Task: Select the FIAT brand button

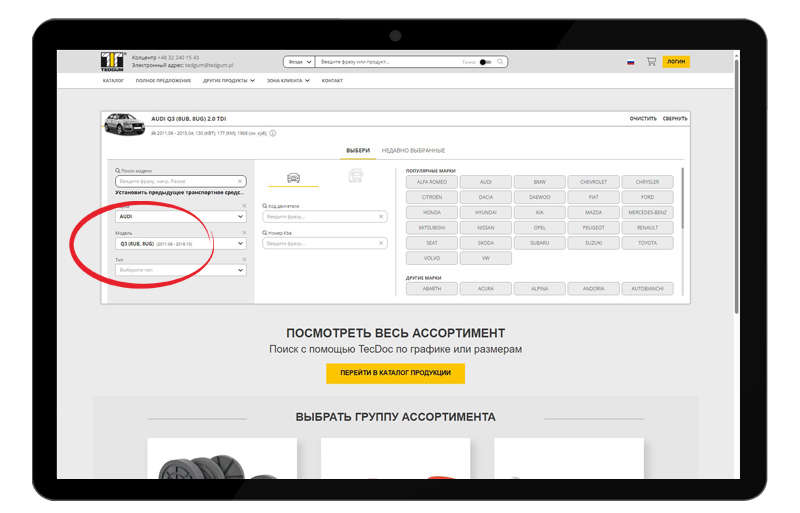Action: [593, 197]
